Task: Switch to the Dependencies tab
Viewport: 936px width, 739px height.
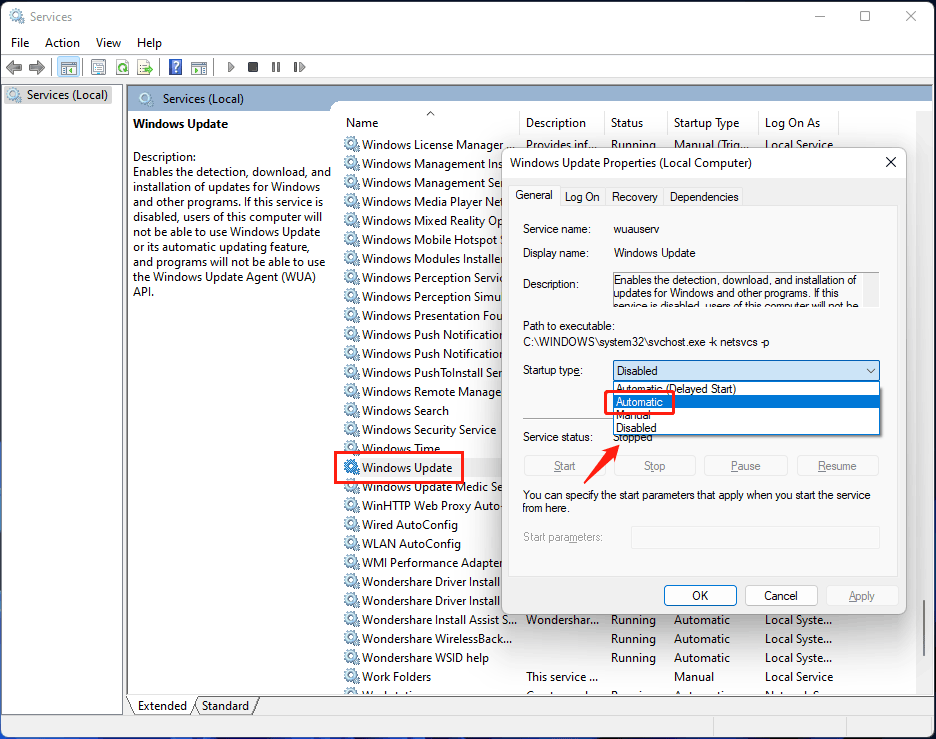Action: tap(704, 197)
